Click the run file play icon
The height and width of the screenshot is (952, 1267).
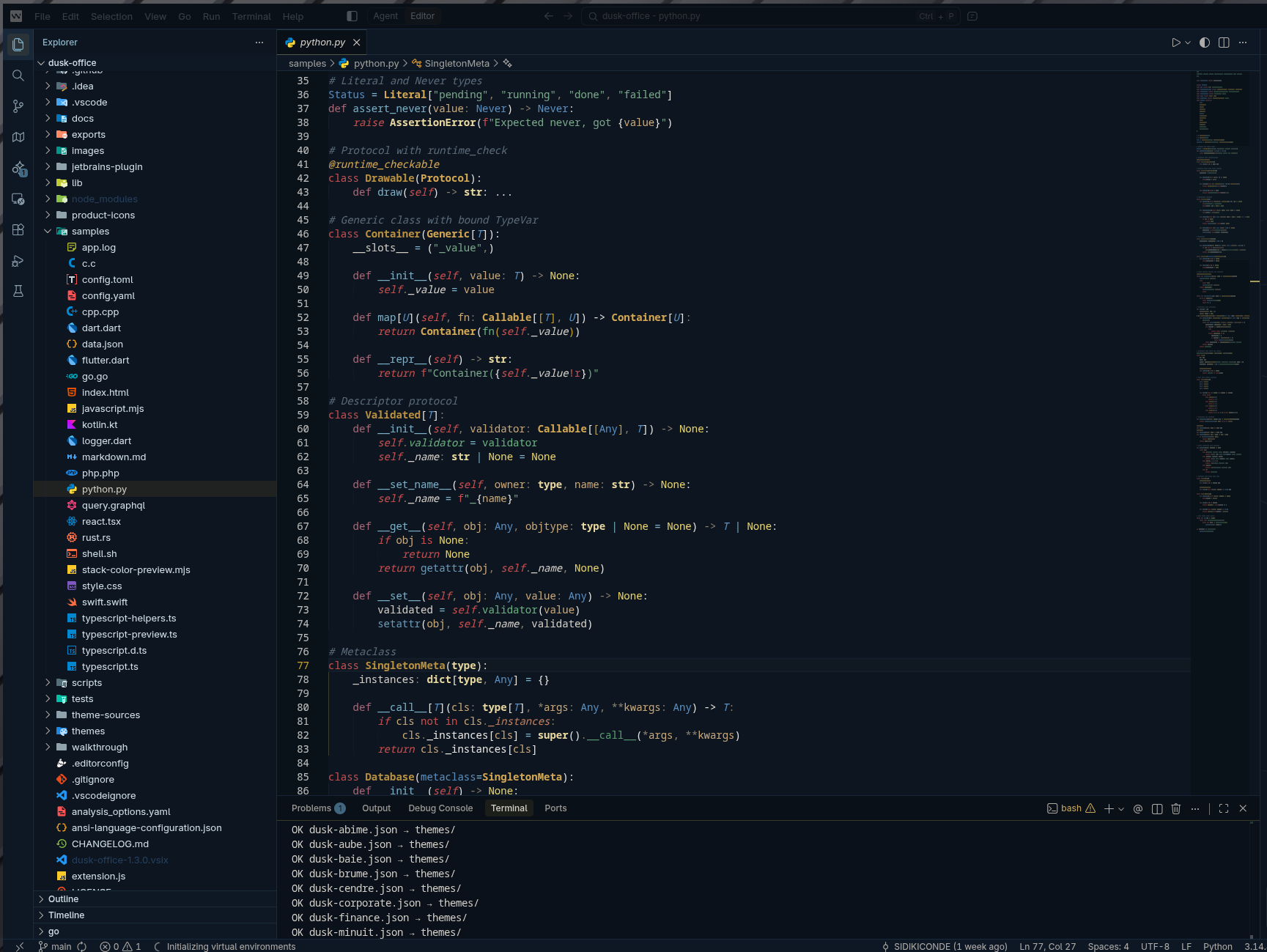coord(1175,43)
